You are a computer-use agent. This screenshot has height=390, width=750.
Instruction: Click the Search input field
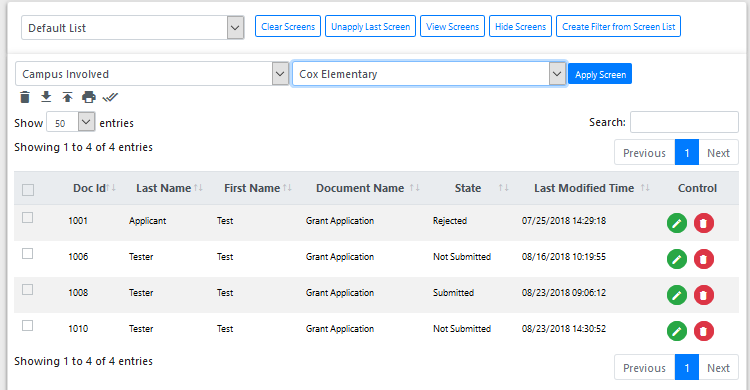[x=684, y=122]
